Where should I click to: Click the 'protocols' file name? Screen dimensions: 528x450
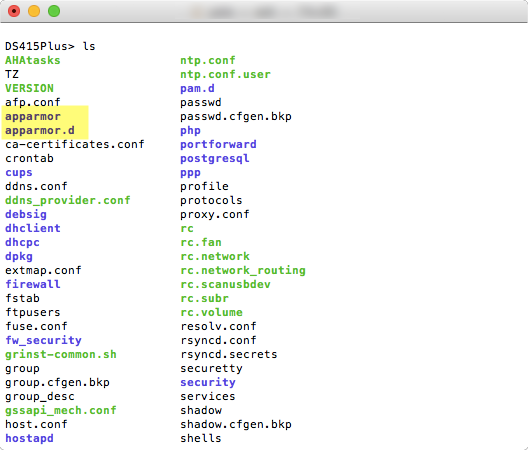[211, 200]
